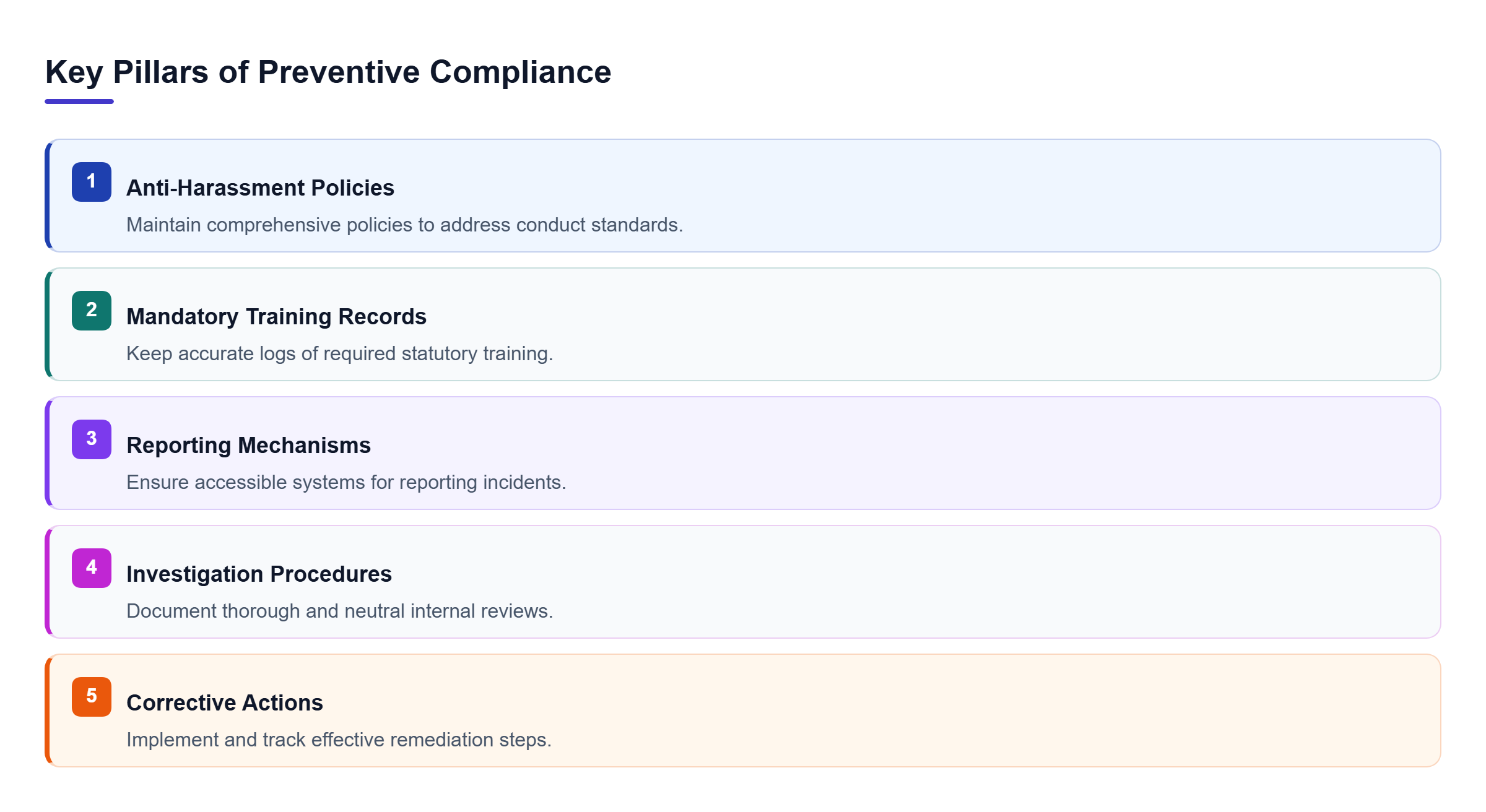Click the purple number 3 badge

(92, 439)
